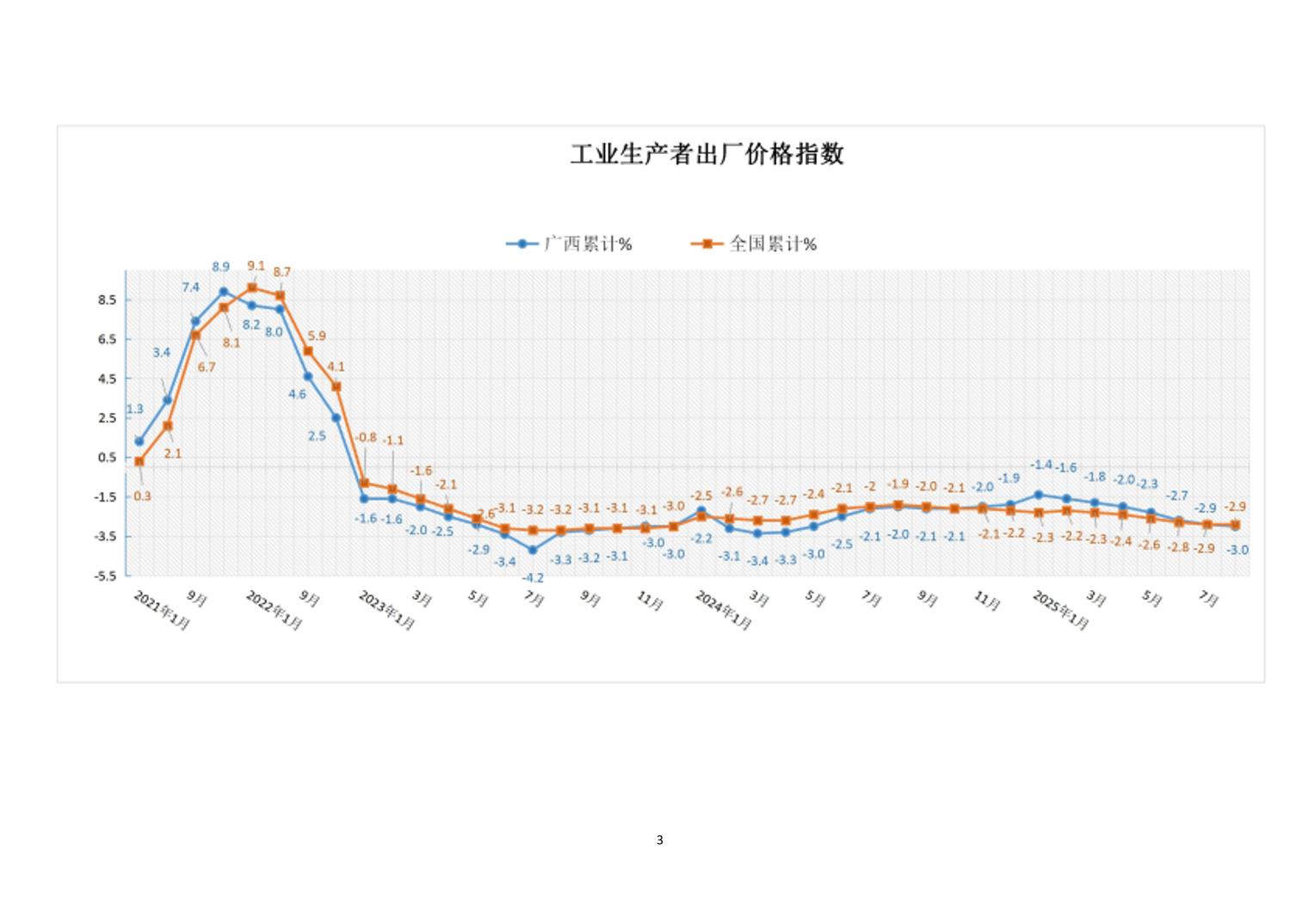Click the 2025年1月 x-axis label
The width and height of the screenshot is (1308, 924).
[x=1060, y=610]
